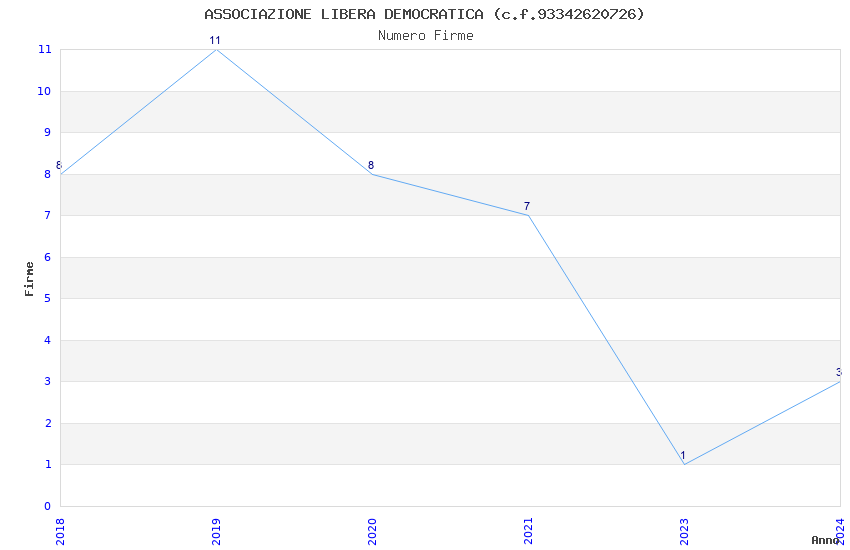Click y-axis tick value 4

pyautogui.click(x=48, y=340)
